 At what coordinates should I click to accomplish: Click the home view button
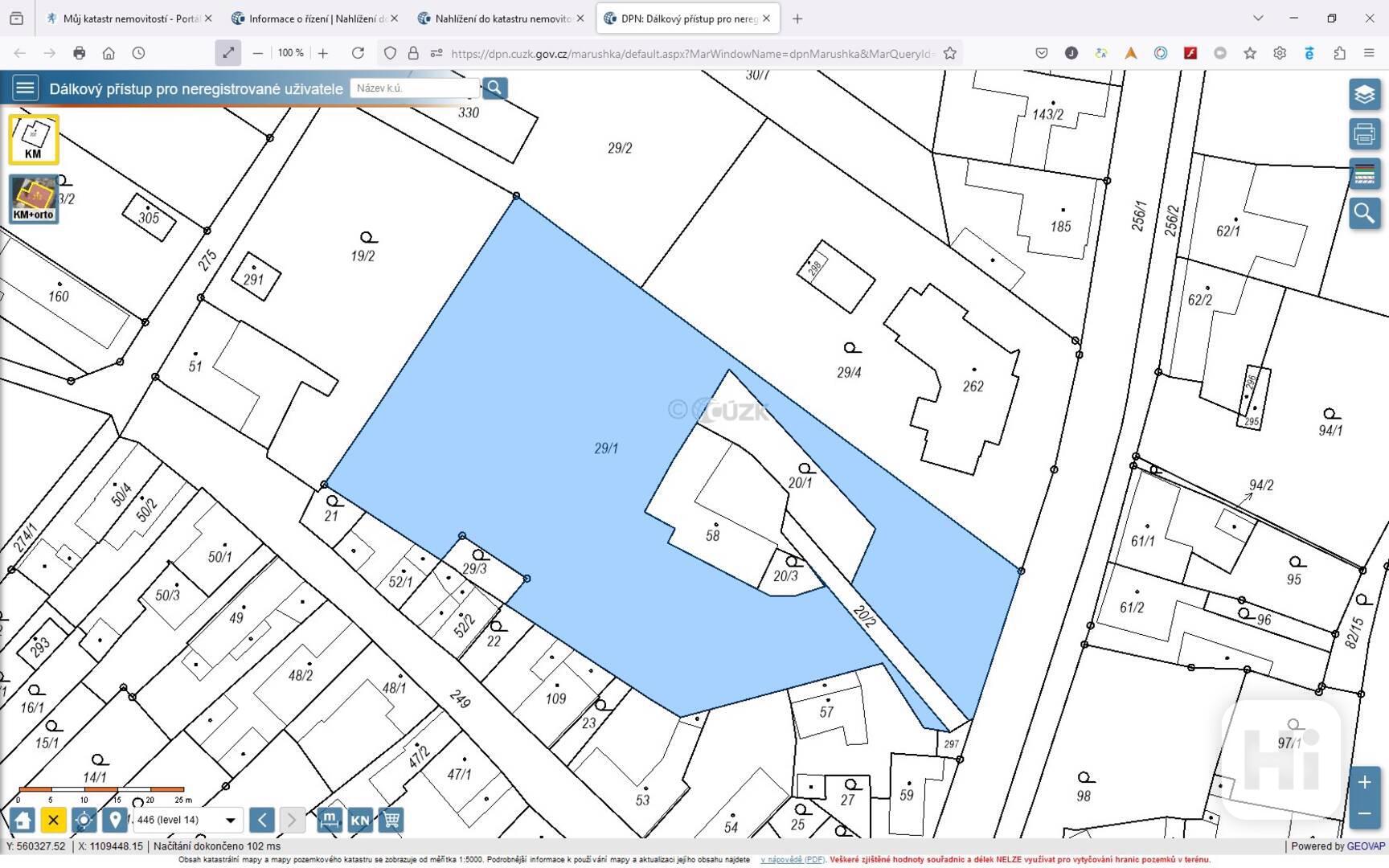(x=23, y=820)
